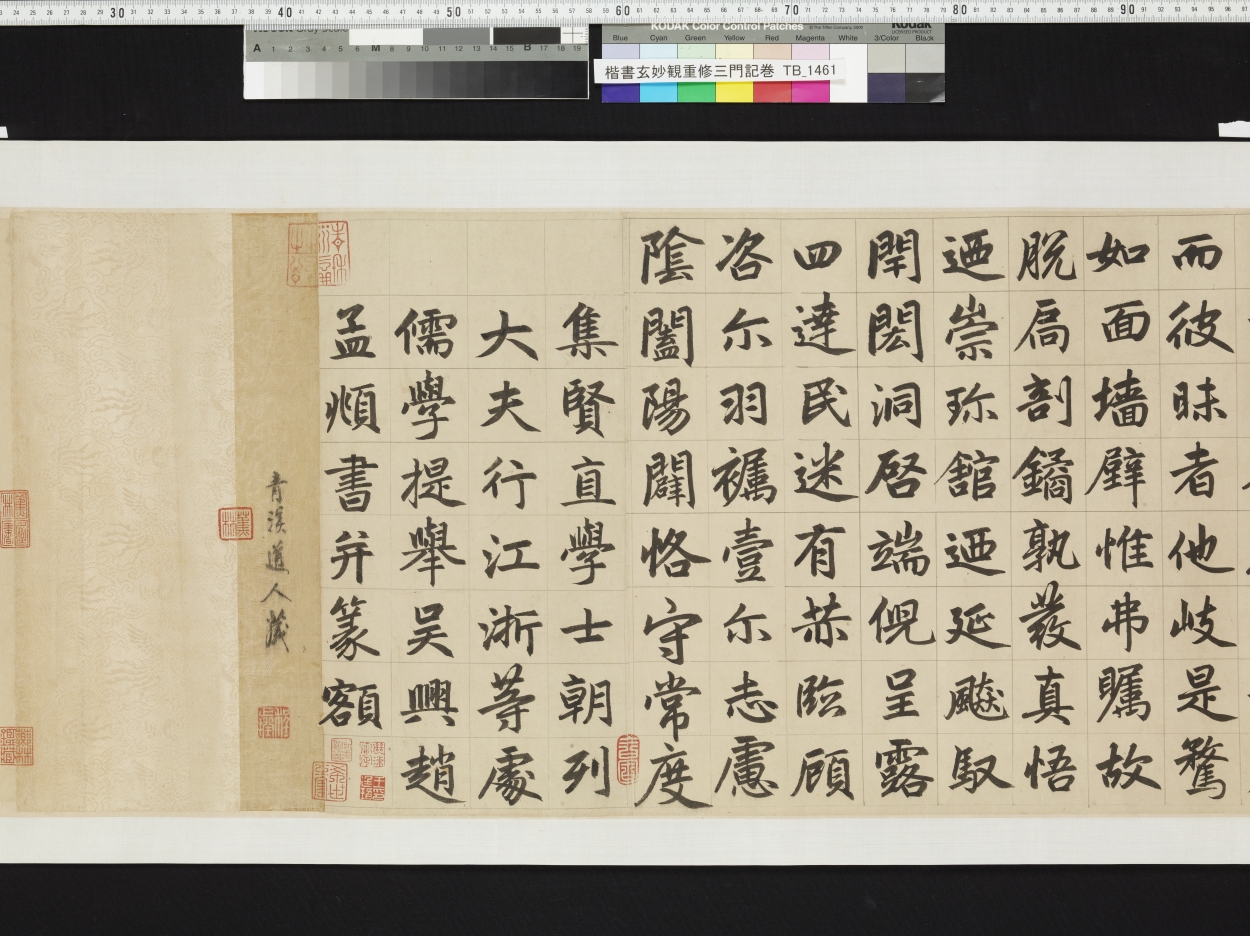Click the calligraphy character 朝
This screenshot has height=936, width=1250.
[x=586, y=699]
